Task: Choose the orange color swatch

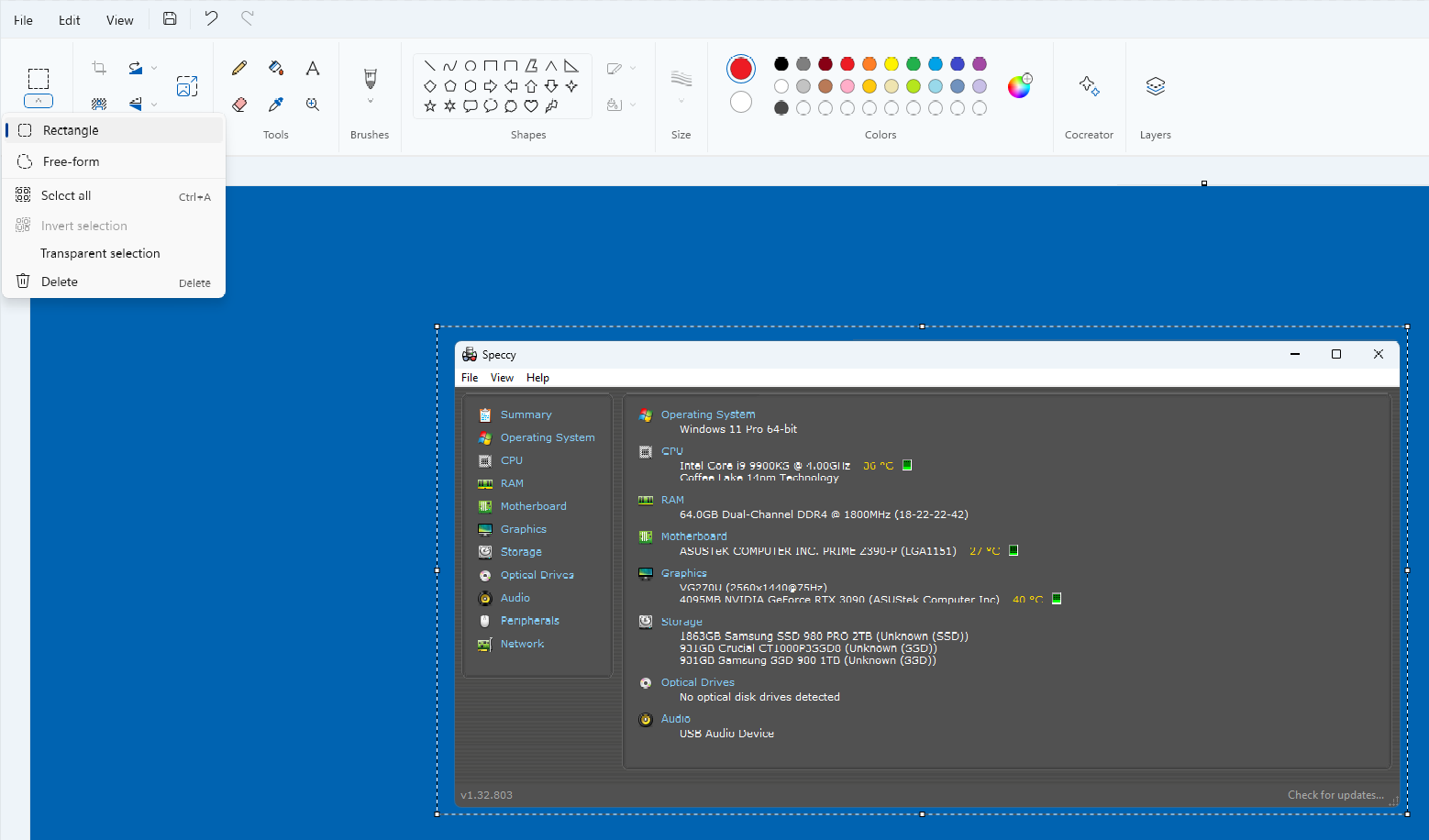Action: tap(870, 63)
